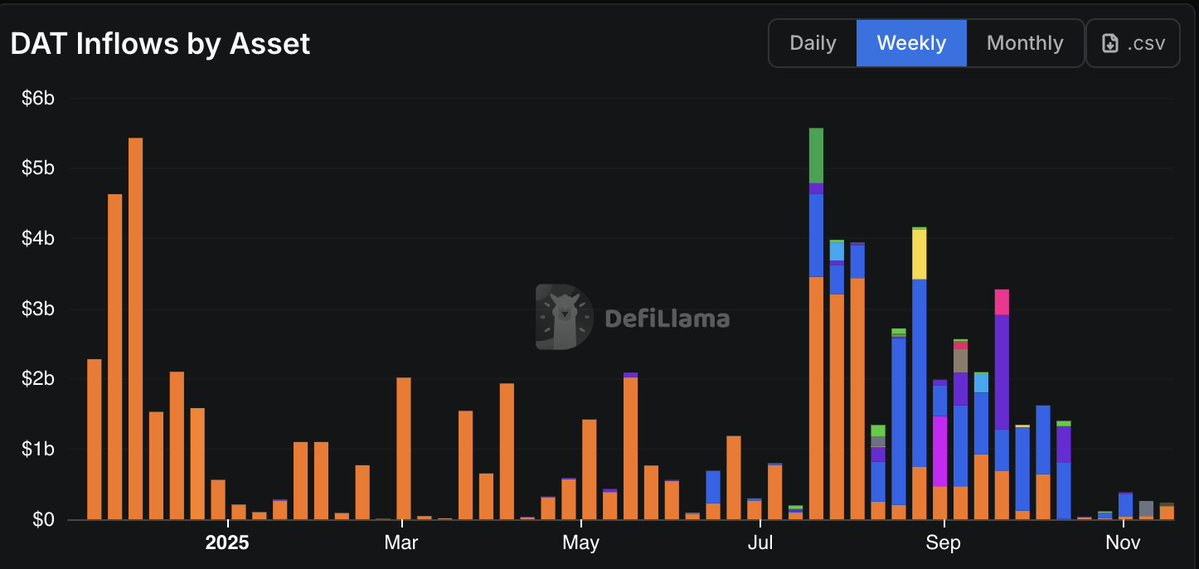The image size is (1199, 569).
Task: Click the DAT Inflows by Asset title
Action: pyautogui.click(x=160, y=44)
